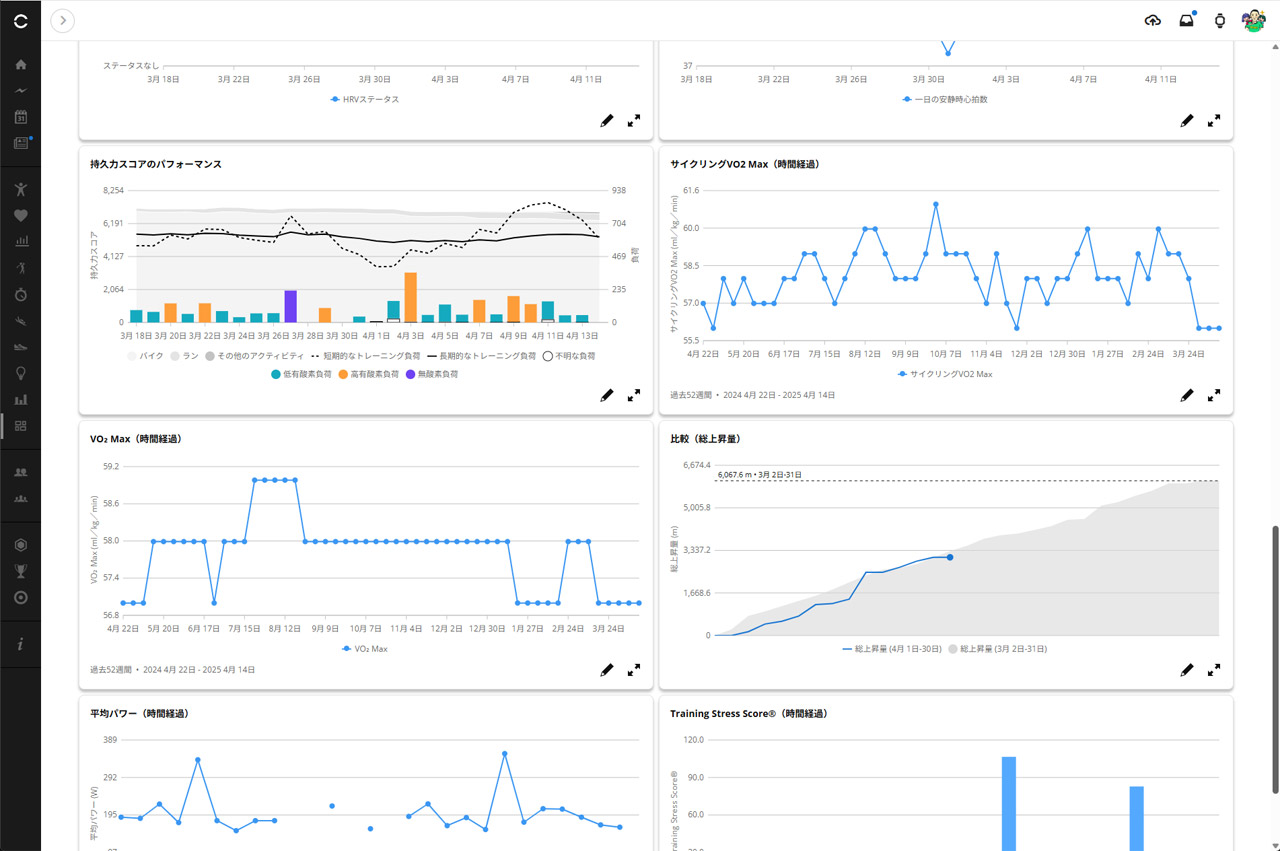This screenshot has height=851, width=1280.
Task: Open the Goals target icon in sidebar
Action: [x=21, y=597]
